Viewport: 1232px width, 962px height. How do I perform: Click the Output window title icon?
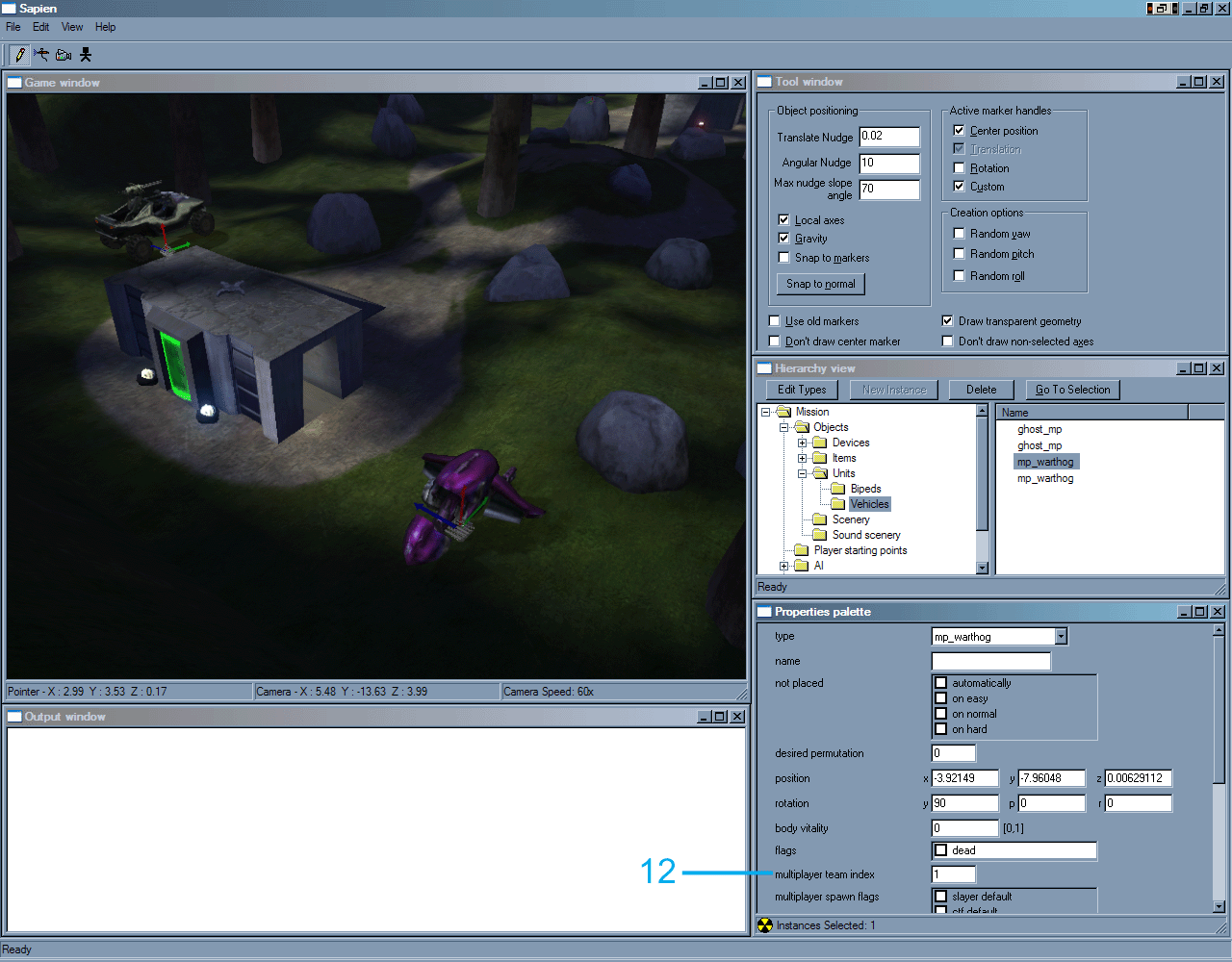[x=14, y=717]
